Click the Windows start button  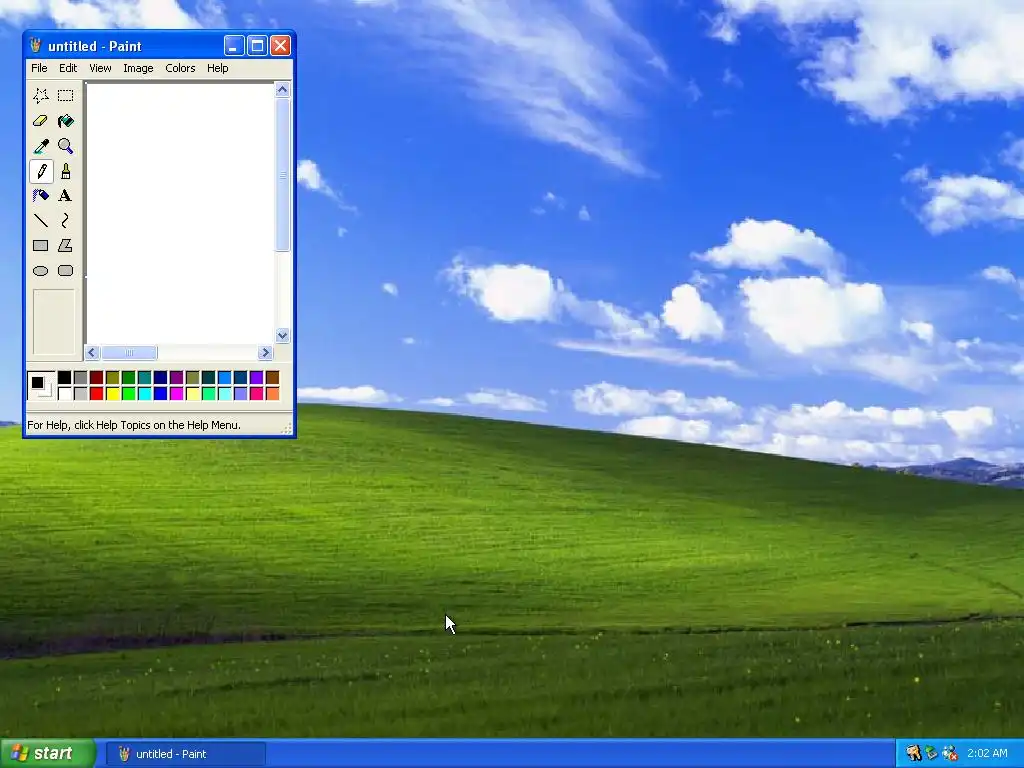tap(48, 753)
